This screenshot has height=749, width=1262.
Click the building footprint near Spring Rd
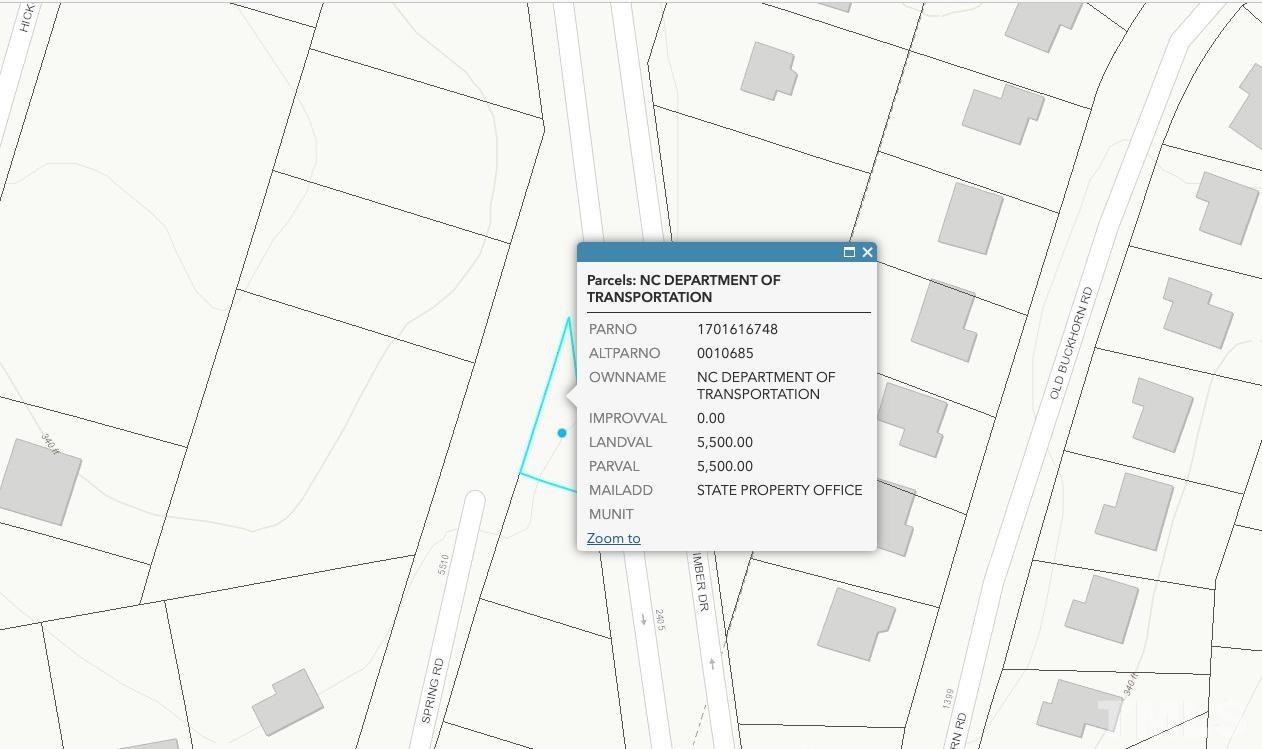[287, 702]
